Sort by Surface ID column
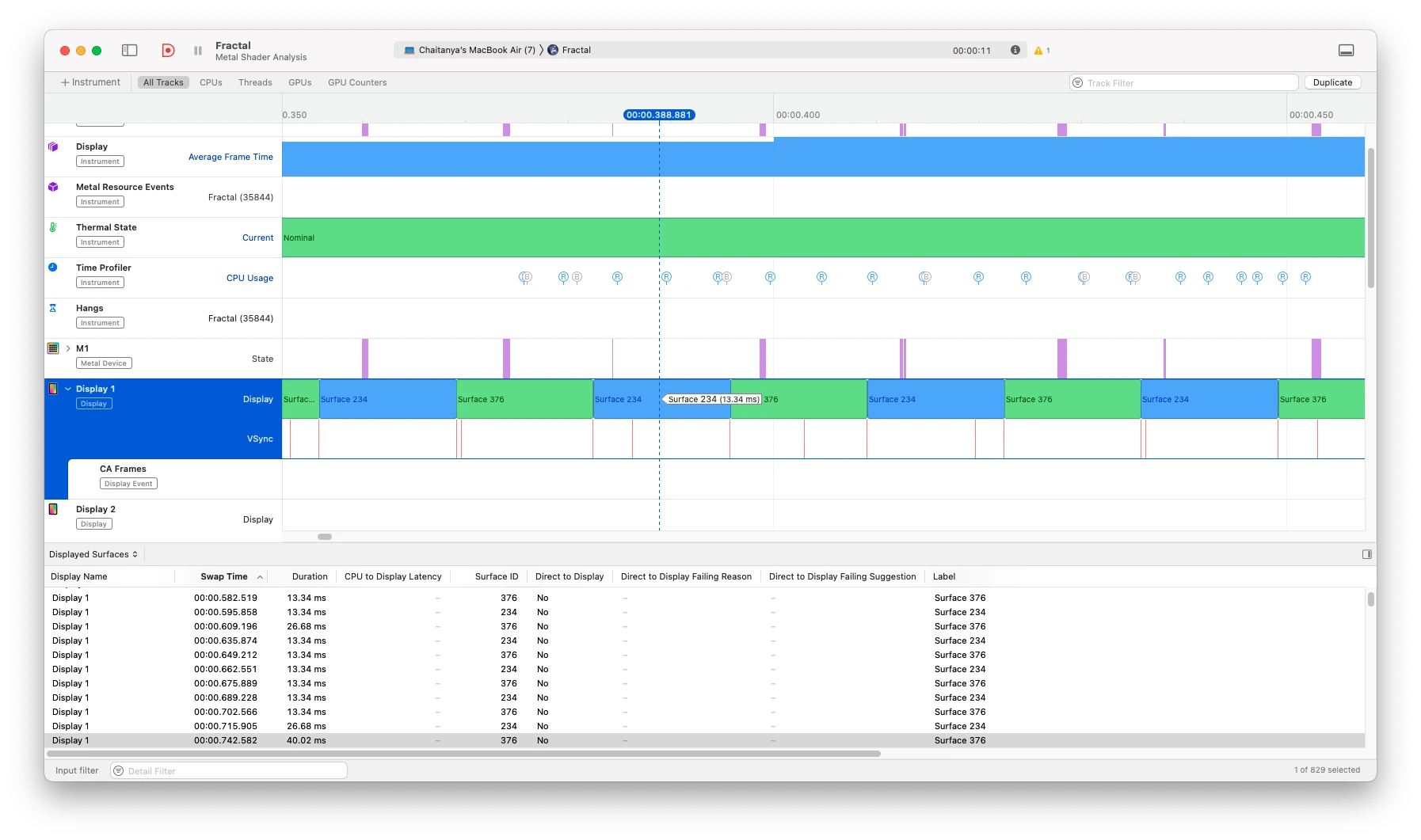The image size is (1421, 840). click(x=497, y=576)
